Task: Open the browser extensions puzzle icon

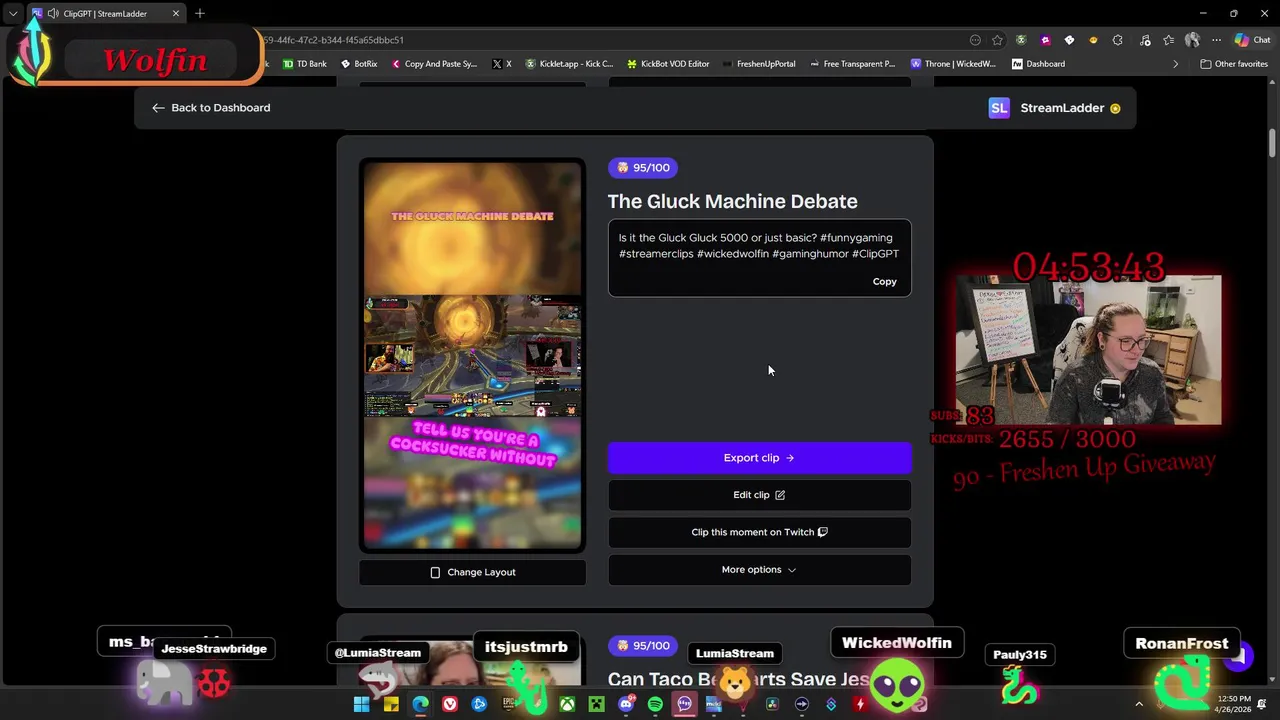Action: [1117, 40]
